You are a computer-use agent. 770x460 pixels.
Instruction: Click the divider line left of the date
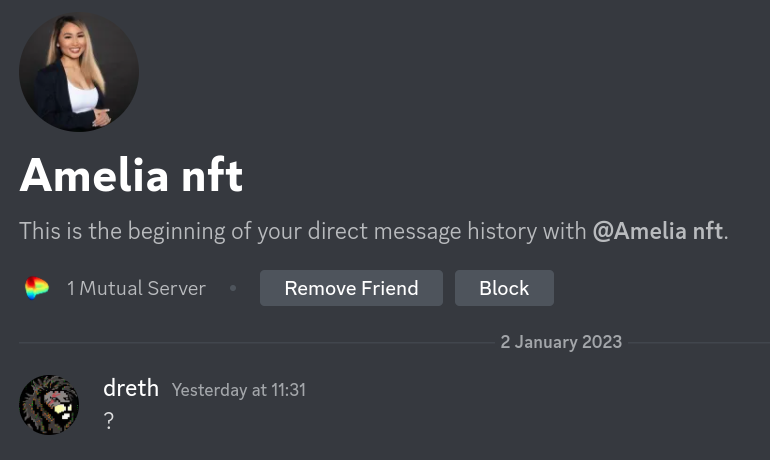point(250,342)
